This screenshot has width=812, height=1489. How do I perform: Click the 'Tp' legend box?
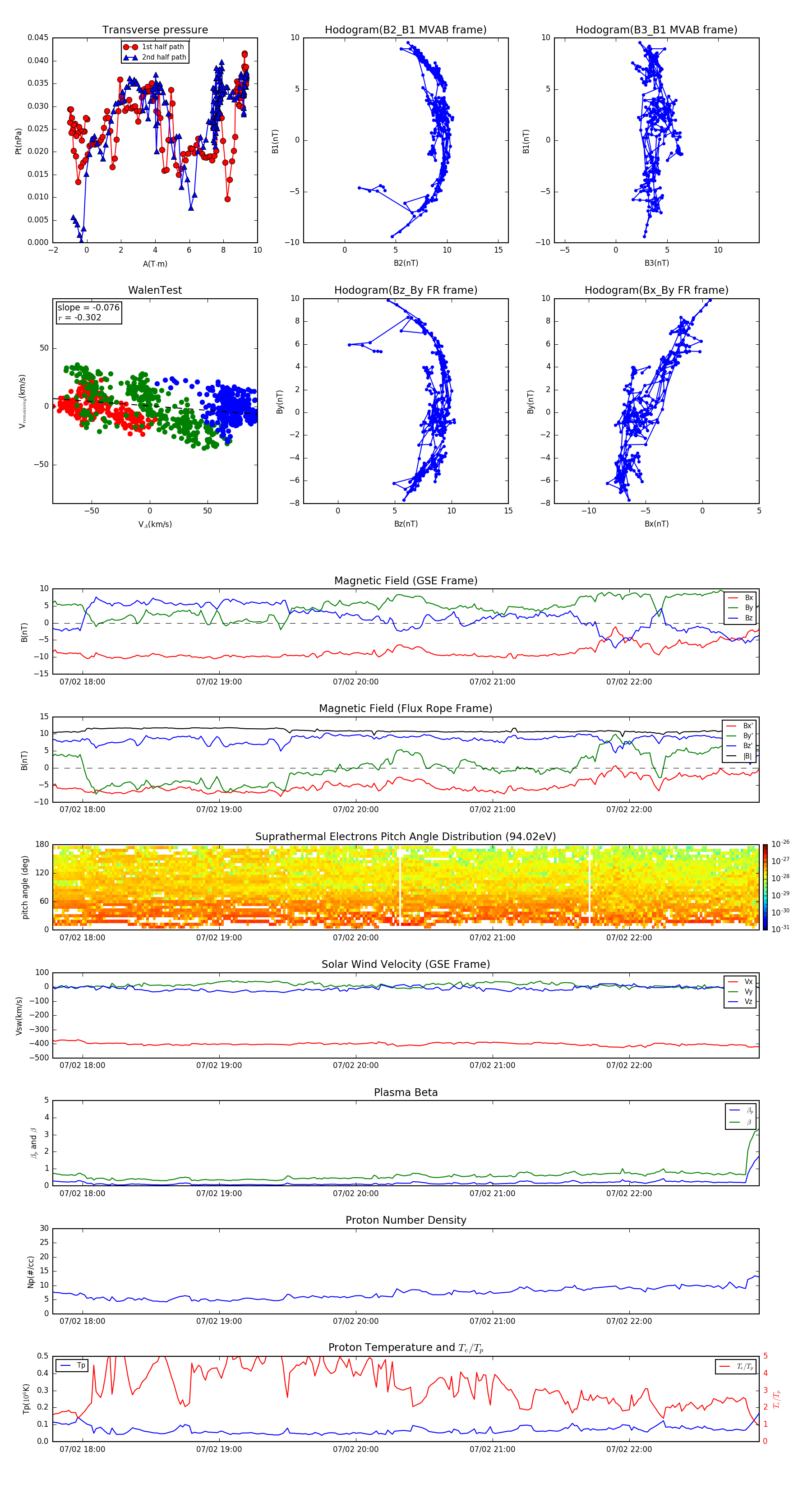(72, 1366)
